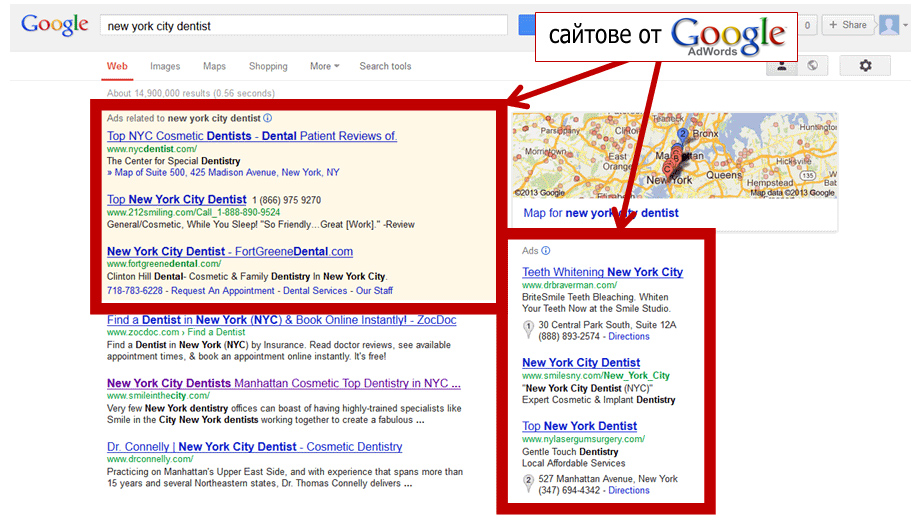Switch to the Maps tab

[214, 66]
